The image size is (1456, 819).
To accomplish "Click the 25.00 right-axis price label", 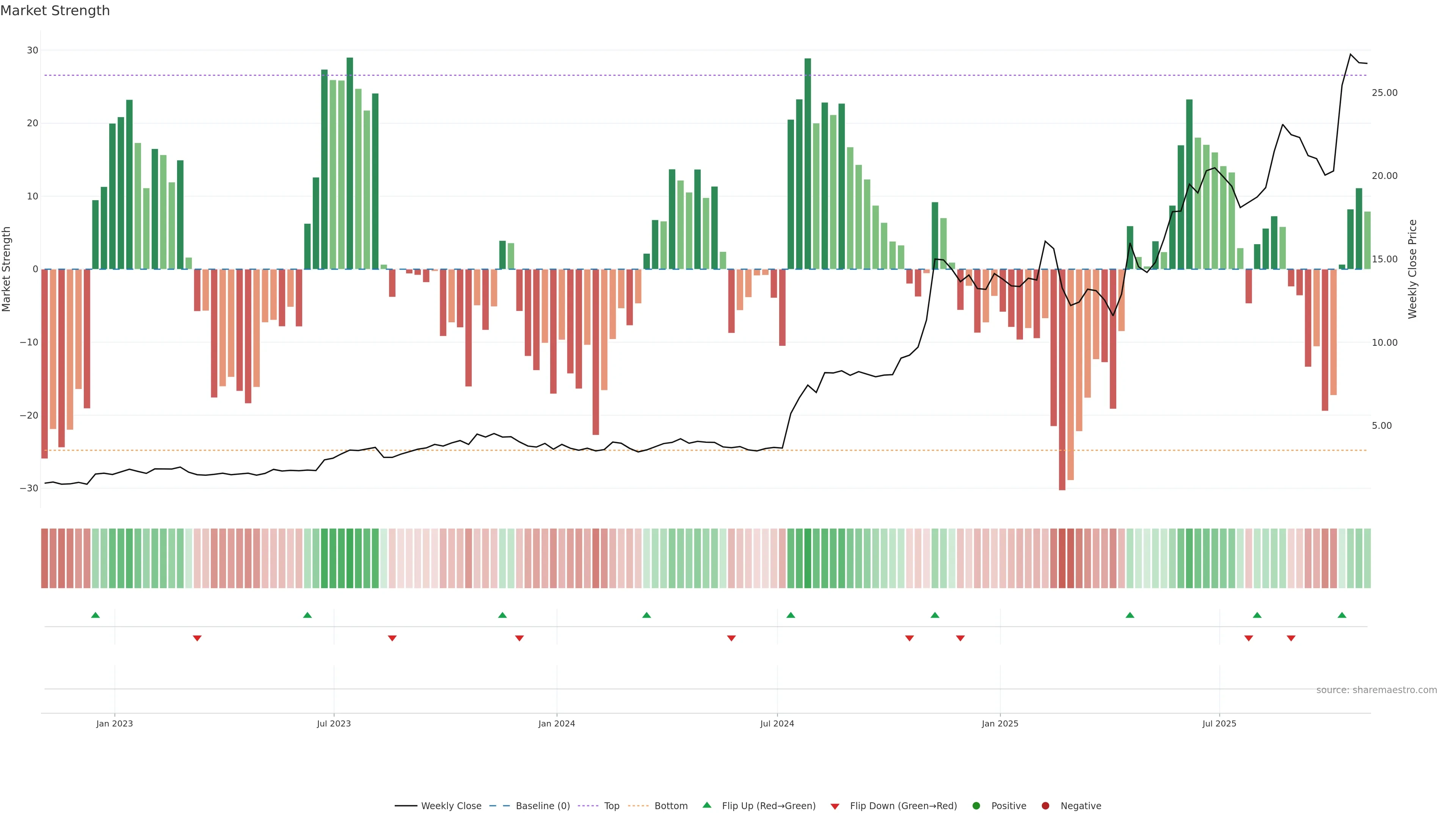I will tap(1384, 93).
